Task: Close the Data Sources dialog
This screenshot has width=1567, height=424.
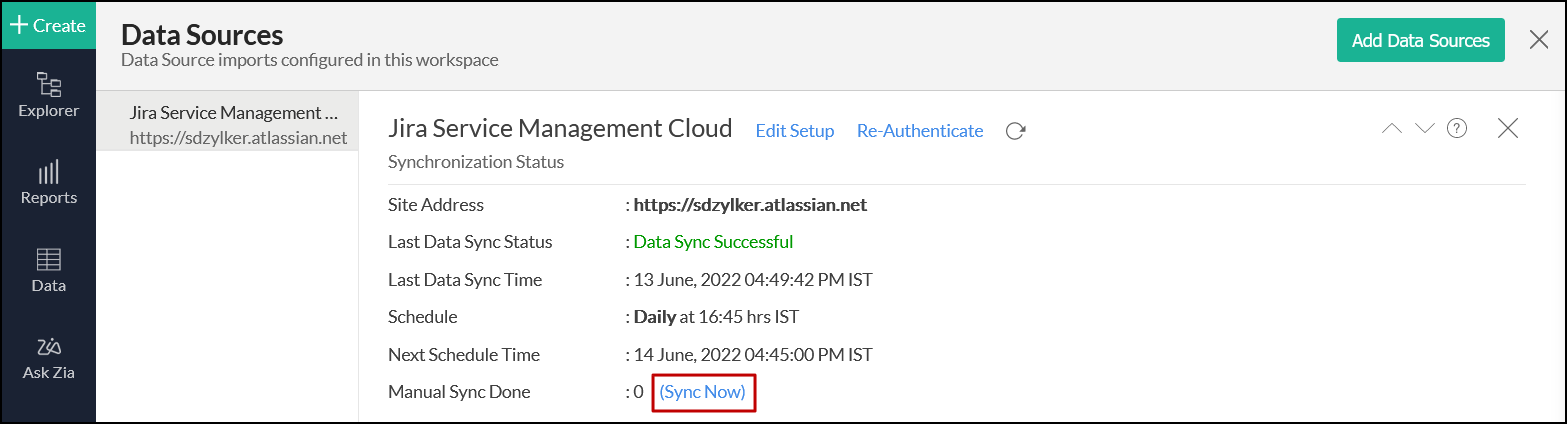Action: pos(1539,40)
